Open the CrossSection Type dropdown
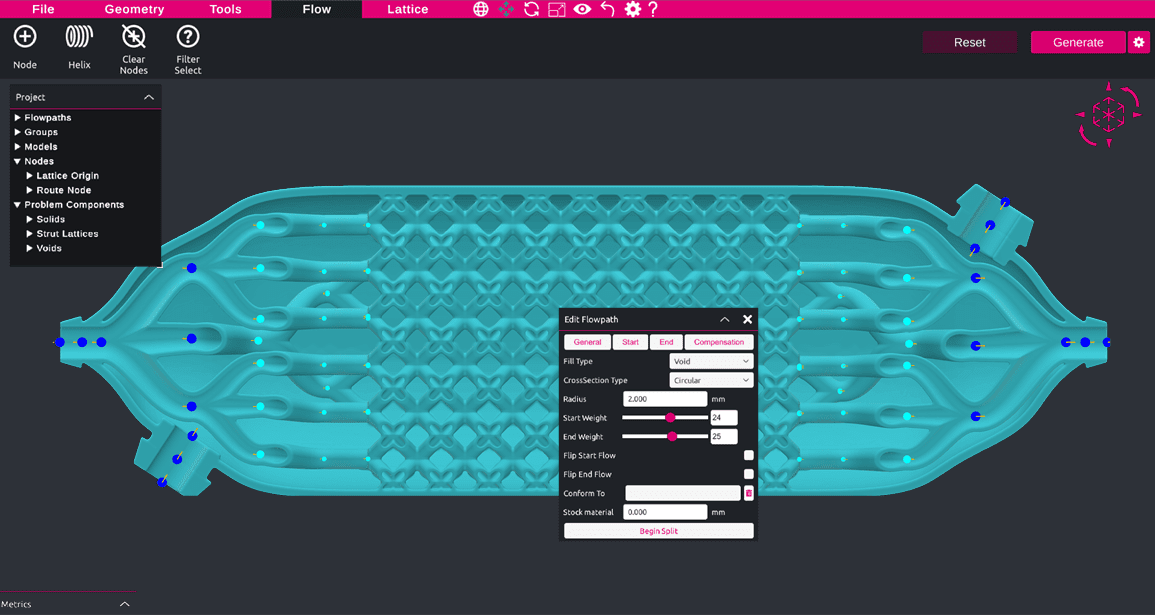The width and height of the screenshot is (1155, 615). [x=711, y=380]
